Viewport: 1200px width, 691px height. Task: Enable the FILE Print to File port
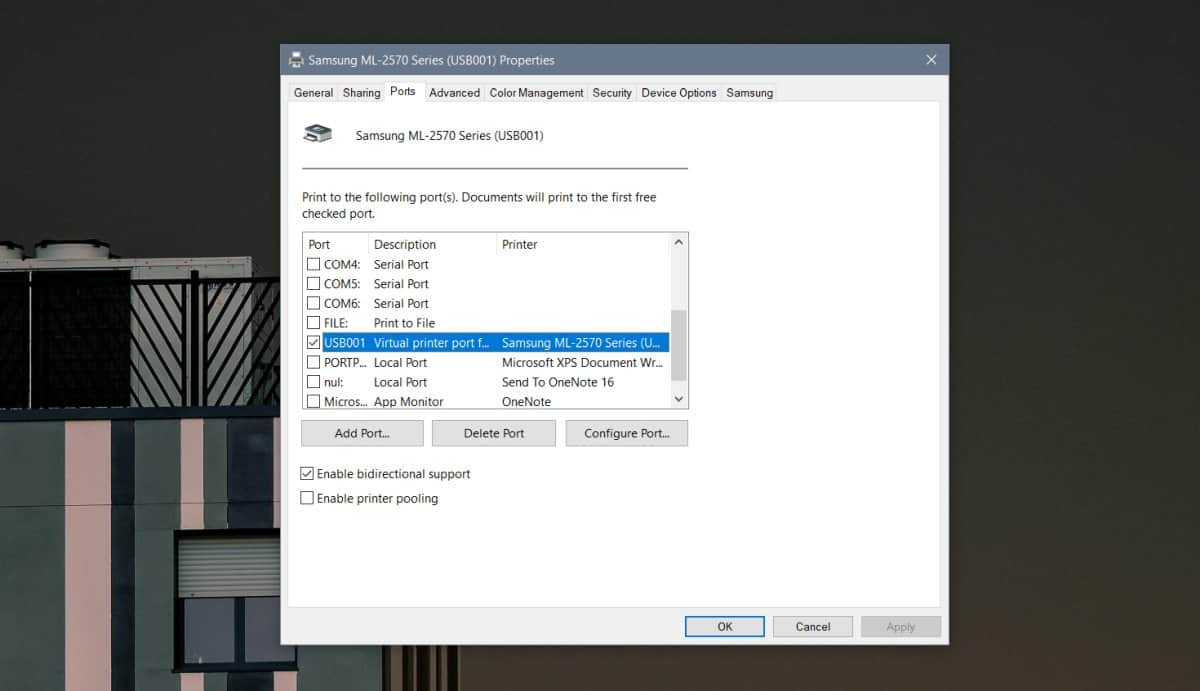pos(313,322)
